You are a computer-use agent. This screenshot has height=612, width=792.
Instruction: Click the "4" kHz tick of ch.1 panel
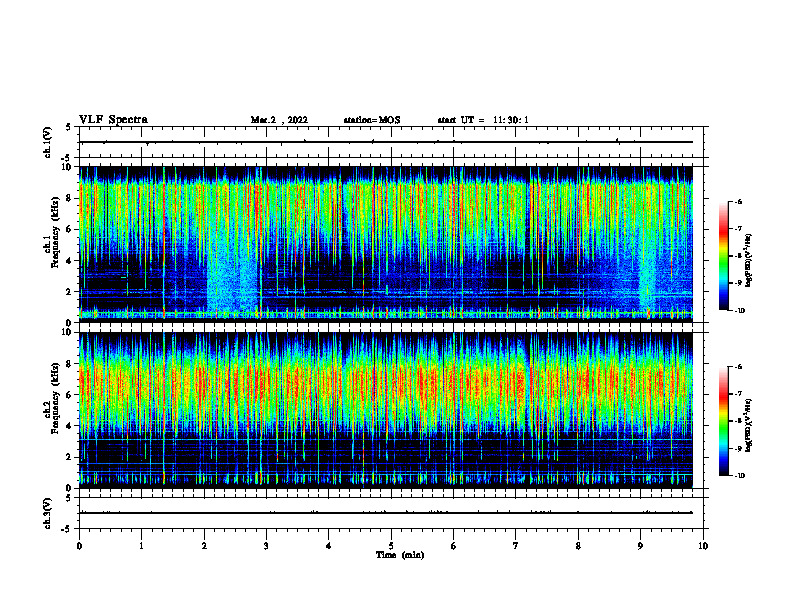70,261
